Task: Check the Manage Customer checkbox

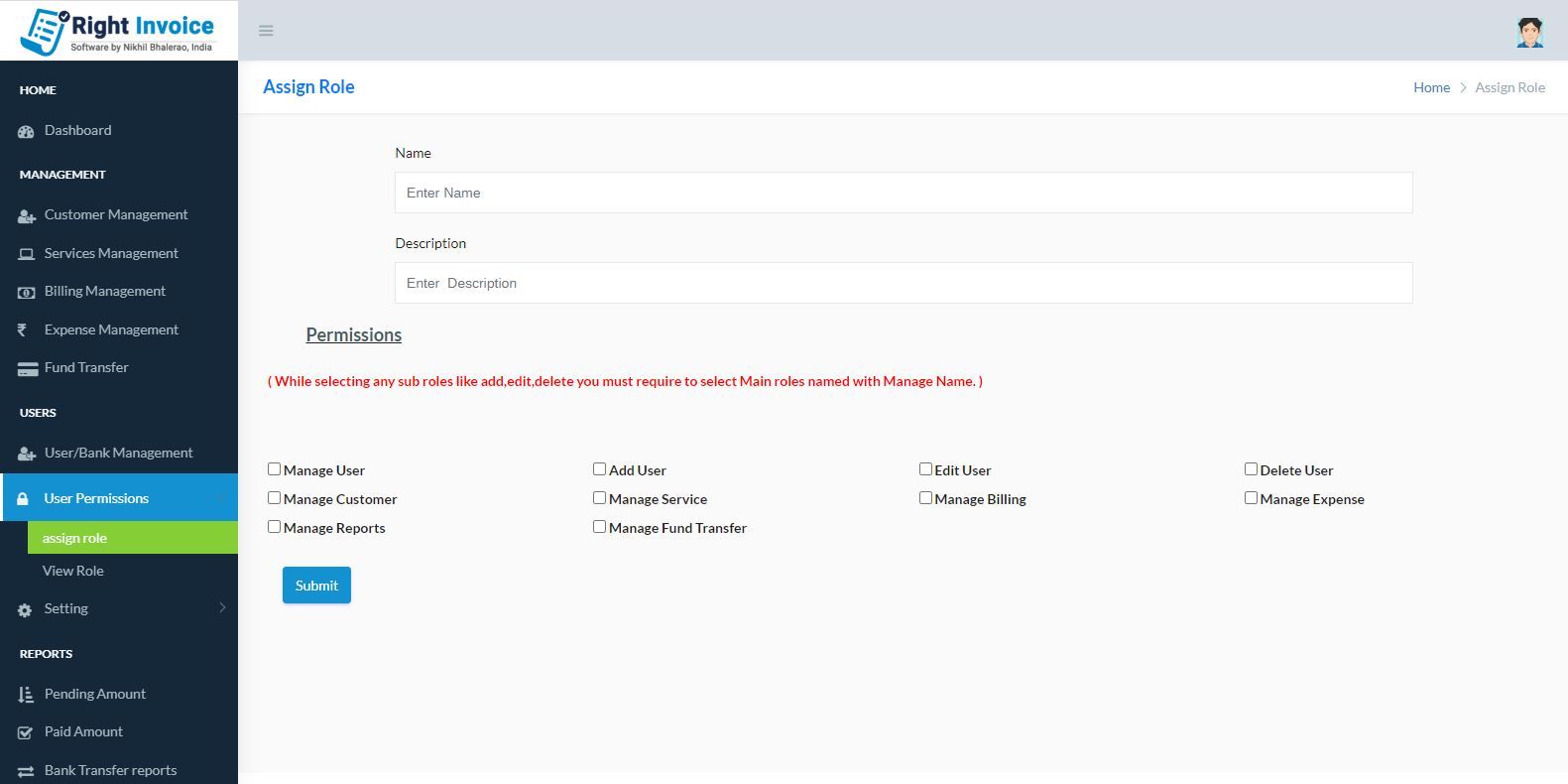Action: pos(274,498)
